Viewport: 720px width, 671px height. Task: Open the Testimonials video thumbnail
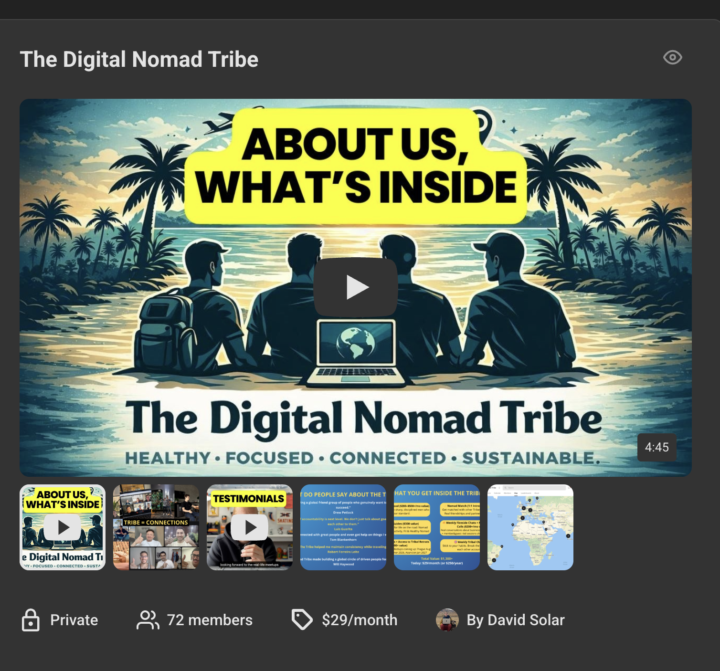pyautogui.click(x=250, y=527)
